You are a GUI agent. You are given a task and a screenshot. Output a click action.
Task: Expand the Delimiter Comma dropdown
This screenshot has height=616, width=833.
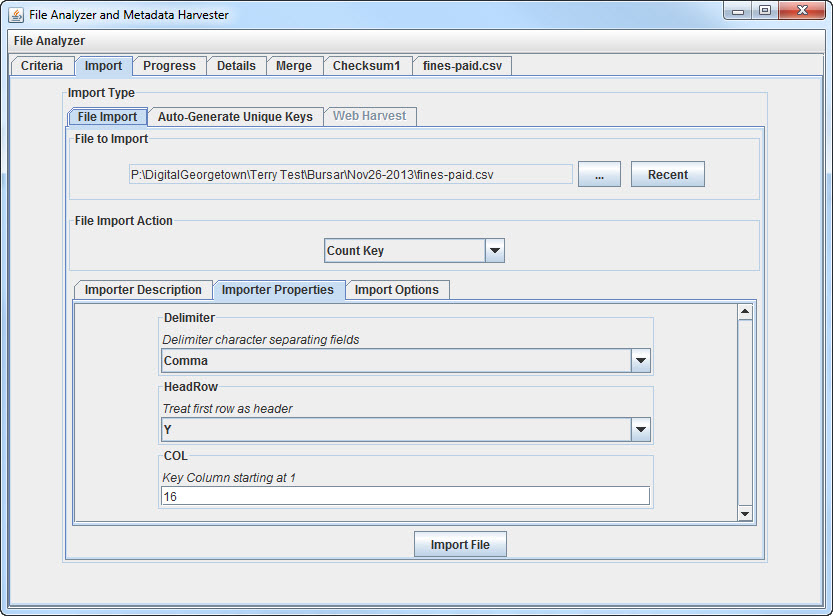pos(640,361)
